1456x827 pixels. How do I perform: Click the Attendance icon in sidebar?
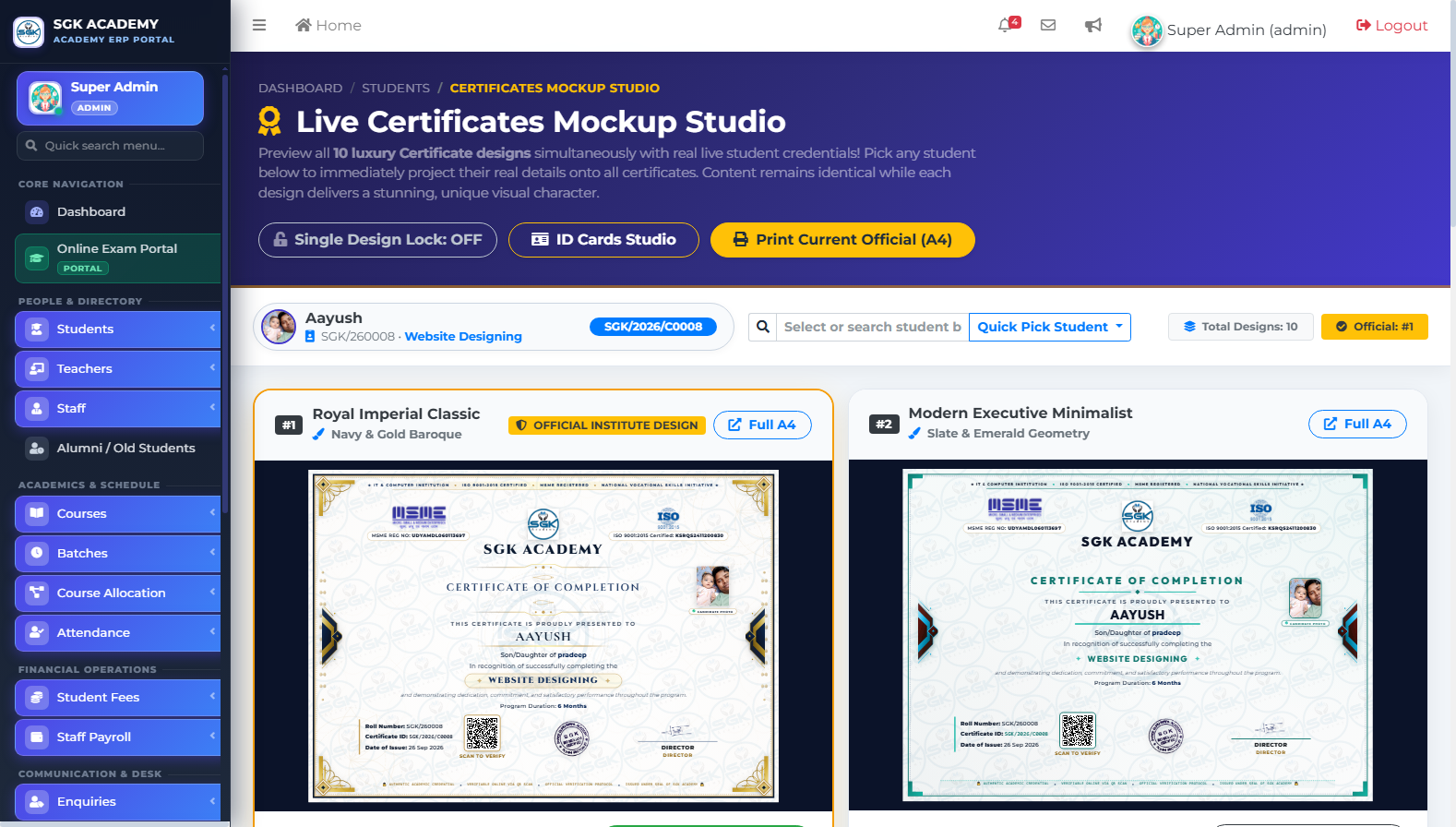pos(37,632)
